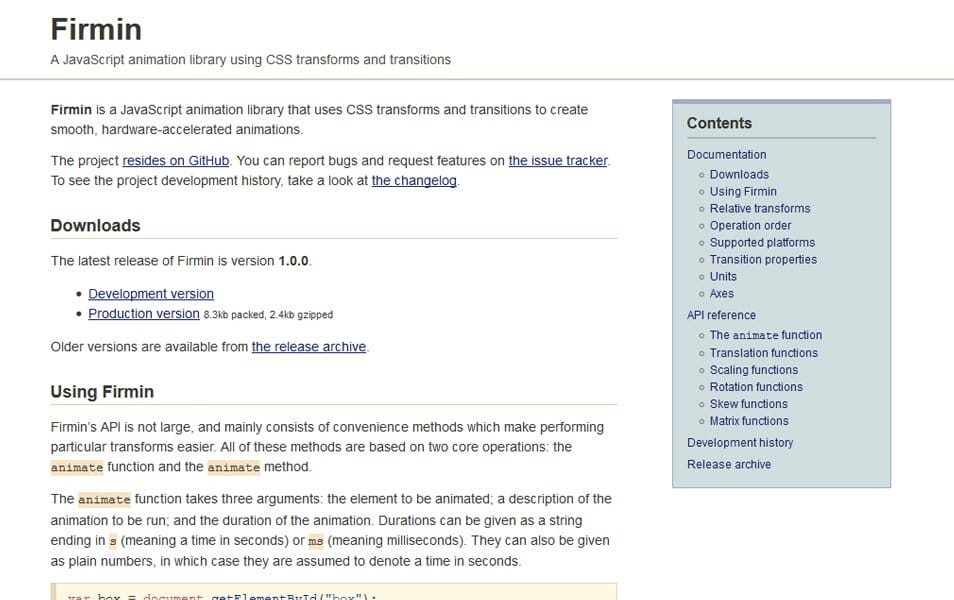This screenshot has height=600, width=954.
Task: Open Scaling functions contents entry
Action: click(754, 370)
